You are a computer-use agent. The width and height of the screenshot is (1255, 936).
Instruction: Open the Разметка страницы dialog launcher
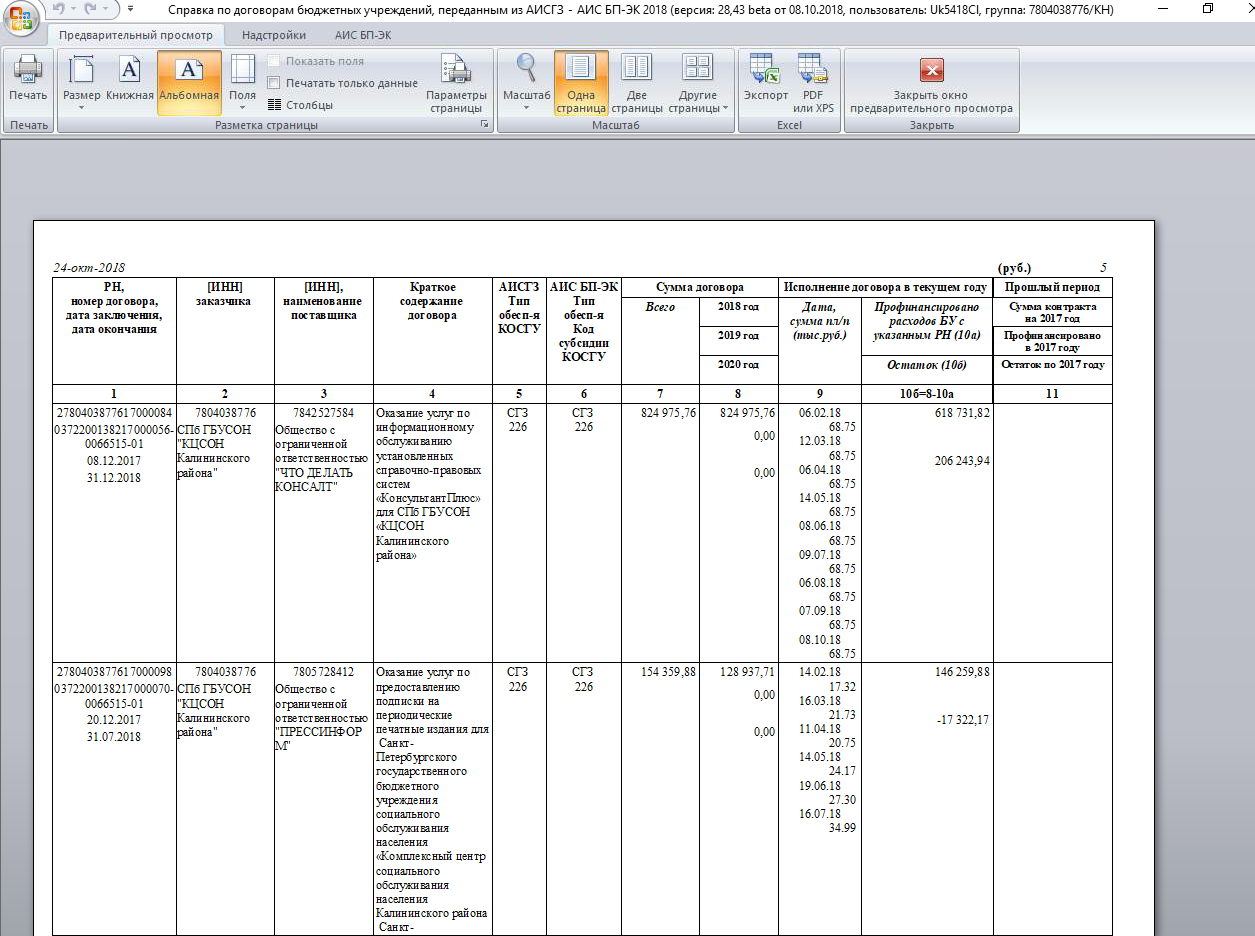(485, 125)
